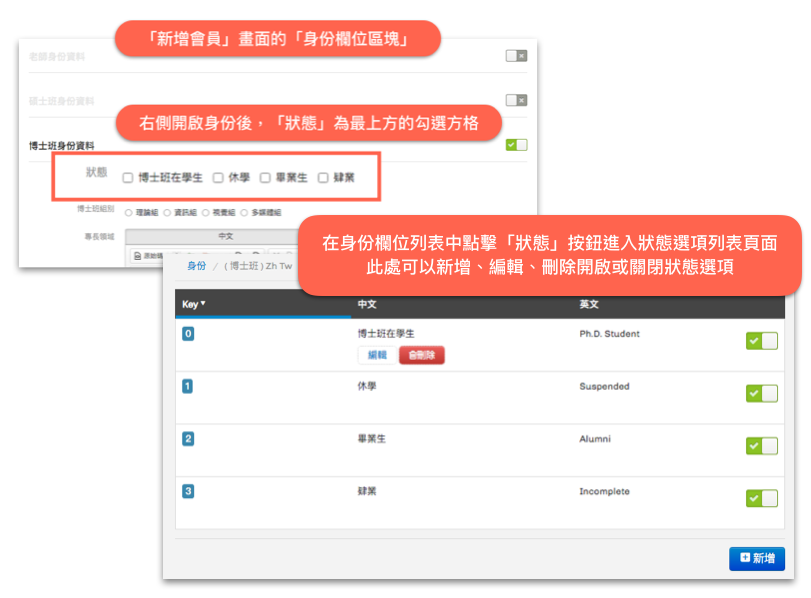The image size is (811, 598).
Task: Click the red 刪除 delete button
Action: (421, 355)
